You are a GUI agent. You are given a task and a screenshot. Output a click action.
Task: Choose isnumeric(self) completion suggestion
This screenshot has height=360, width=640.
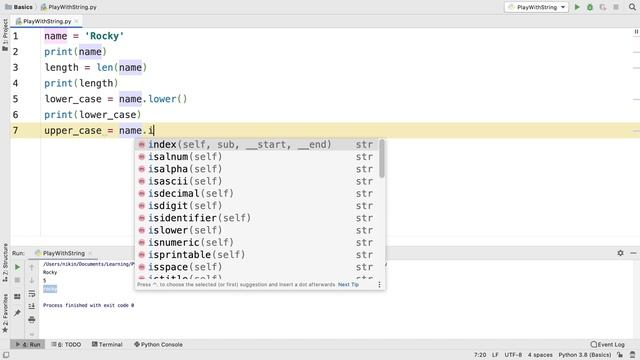[257, 242]
